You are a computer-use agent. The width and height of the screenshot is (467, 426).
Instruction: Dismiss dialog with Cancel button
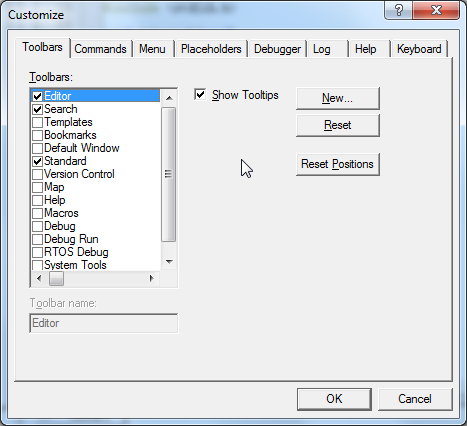point(415,399)
